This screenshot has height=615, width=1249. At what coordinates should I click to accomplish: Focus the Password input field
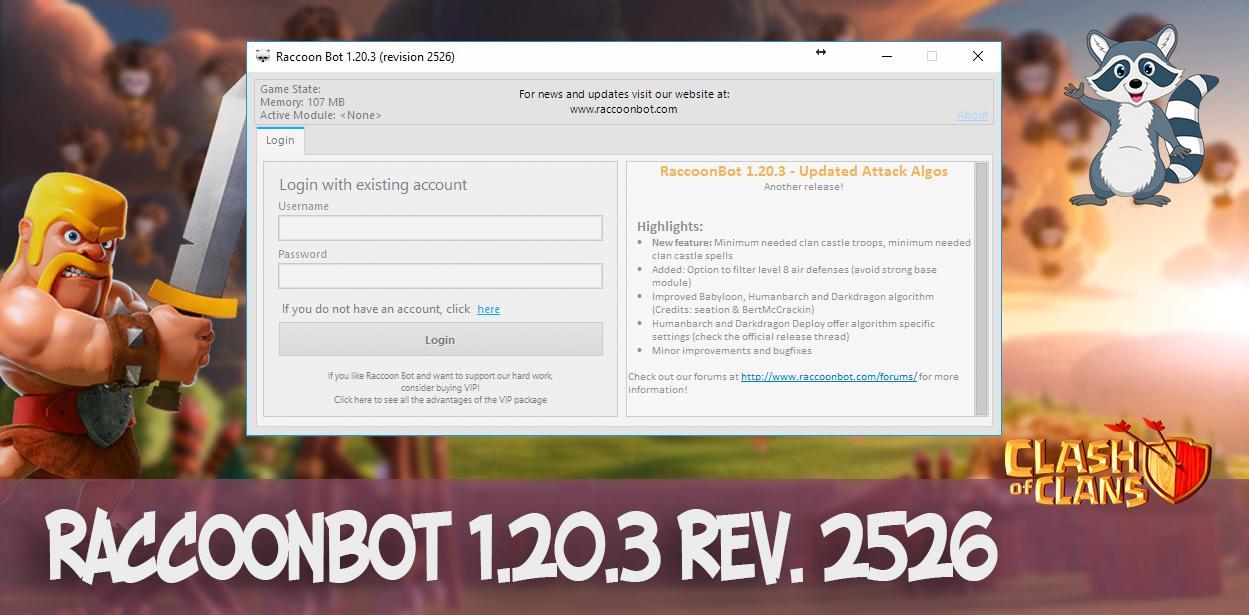(440, 276)
